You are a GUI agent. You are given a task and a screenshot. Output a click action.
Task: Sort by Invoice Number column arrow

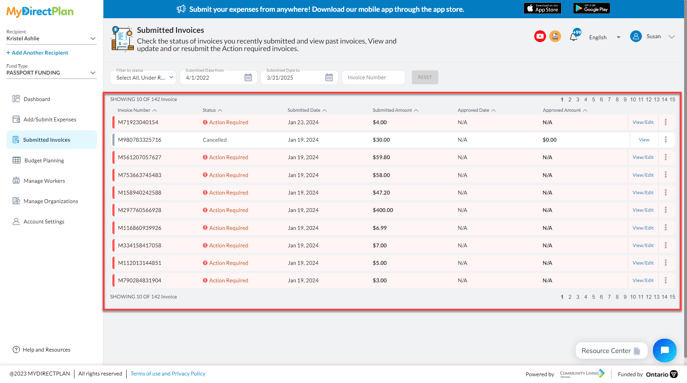tap(155, 110)
